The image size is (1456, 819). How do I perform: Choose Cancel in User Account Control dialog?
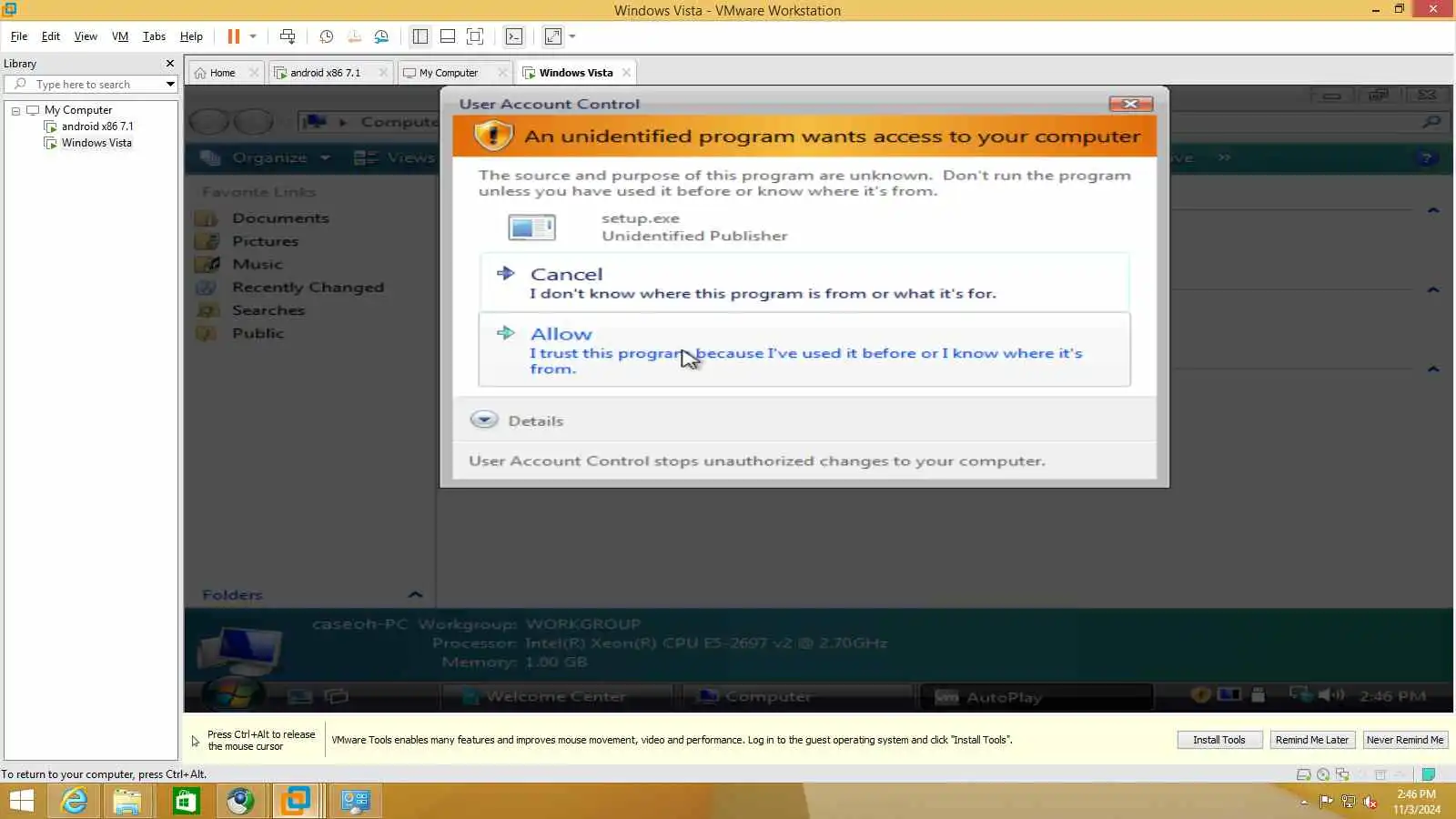click(x=804, y=282)
